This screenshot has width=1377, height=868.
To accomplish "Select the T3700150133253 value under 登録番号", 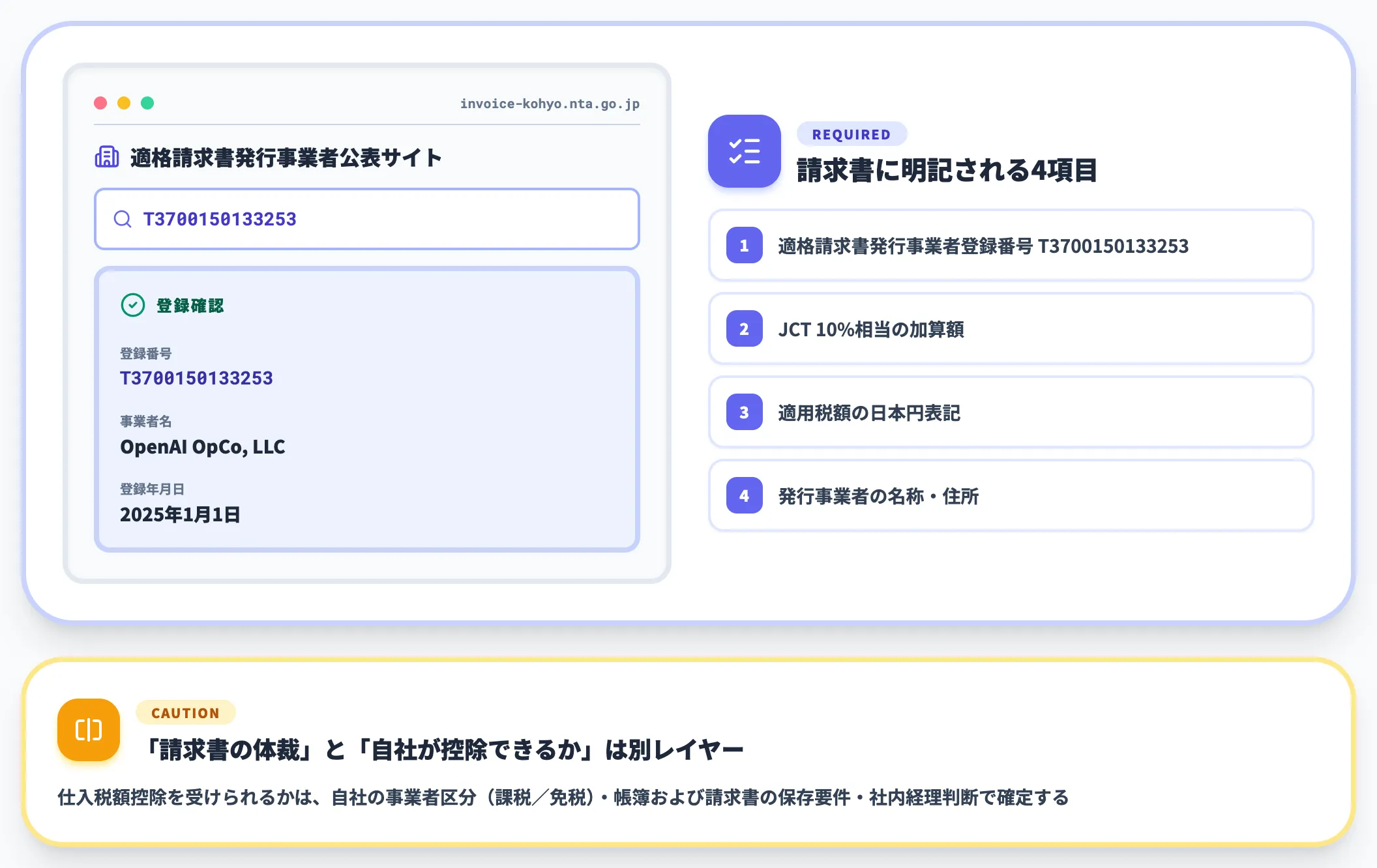I will [x=196, y=378].
